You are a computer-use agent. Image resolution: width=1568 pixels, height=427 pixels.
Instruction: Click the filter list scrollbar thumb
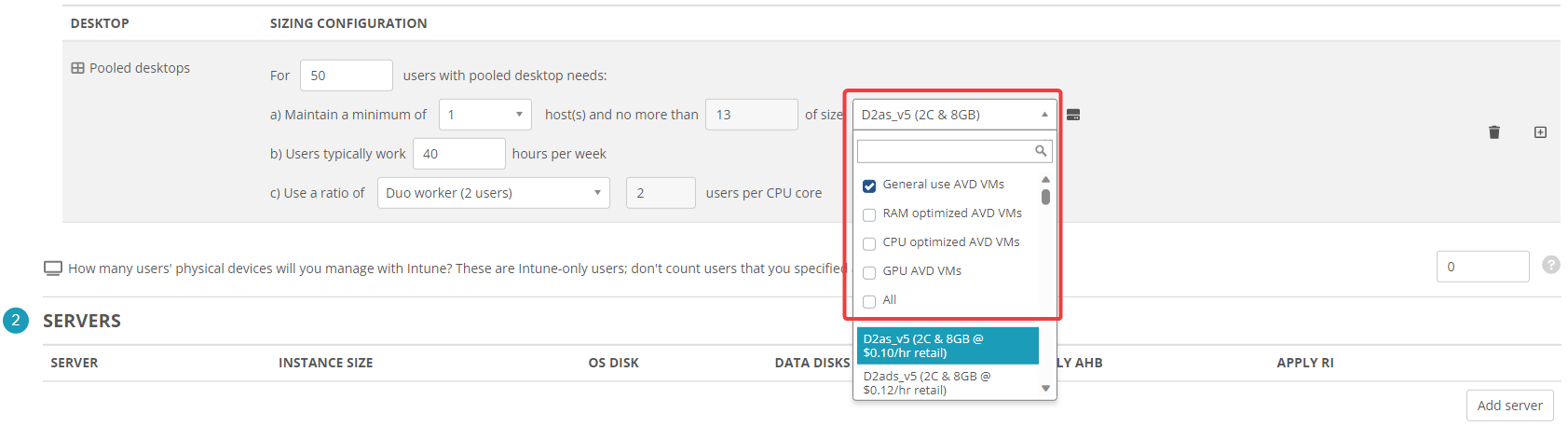click(x=1045, y=197)
